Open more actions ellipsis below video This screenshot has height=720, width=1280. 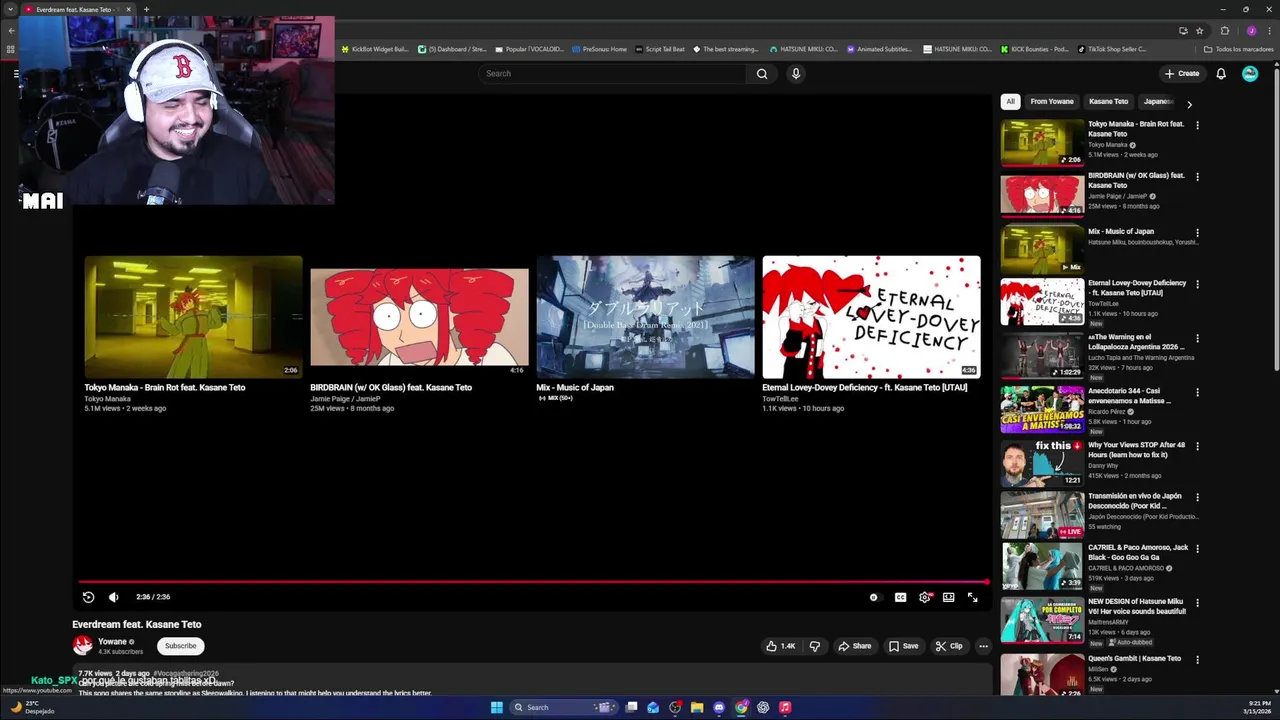click(x=983, y=646)
